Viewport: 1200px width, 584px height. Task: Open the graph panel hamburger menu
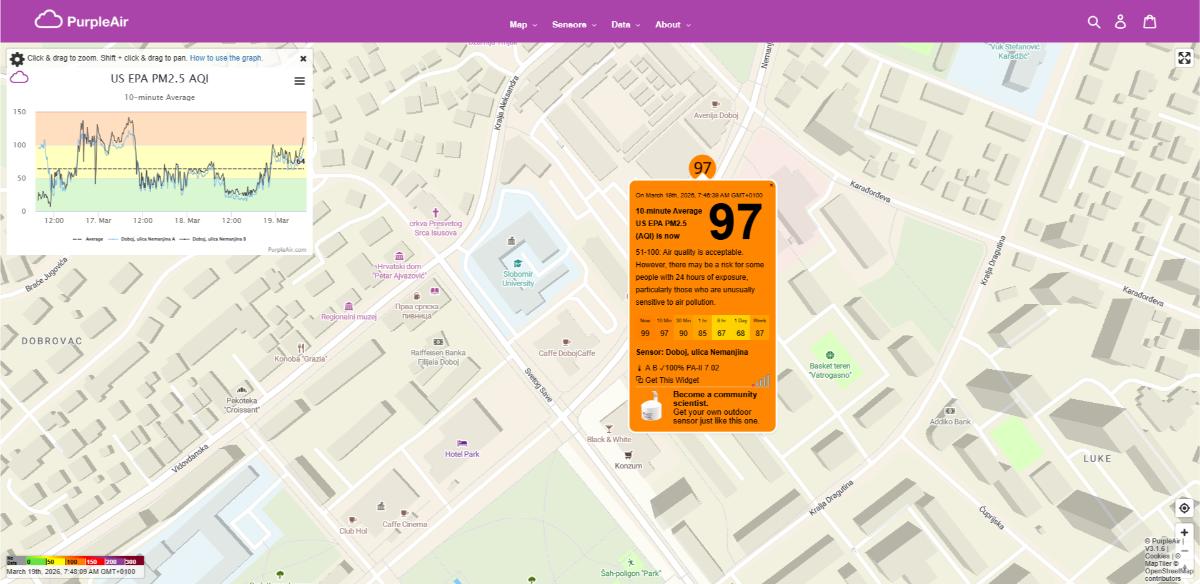click(x=298, y=81)
